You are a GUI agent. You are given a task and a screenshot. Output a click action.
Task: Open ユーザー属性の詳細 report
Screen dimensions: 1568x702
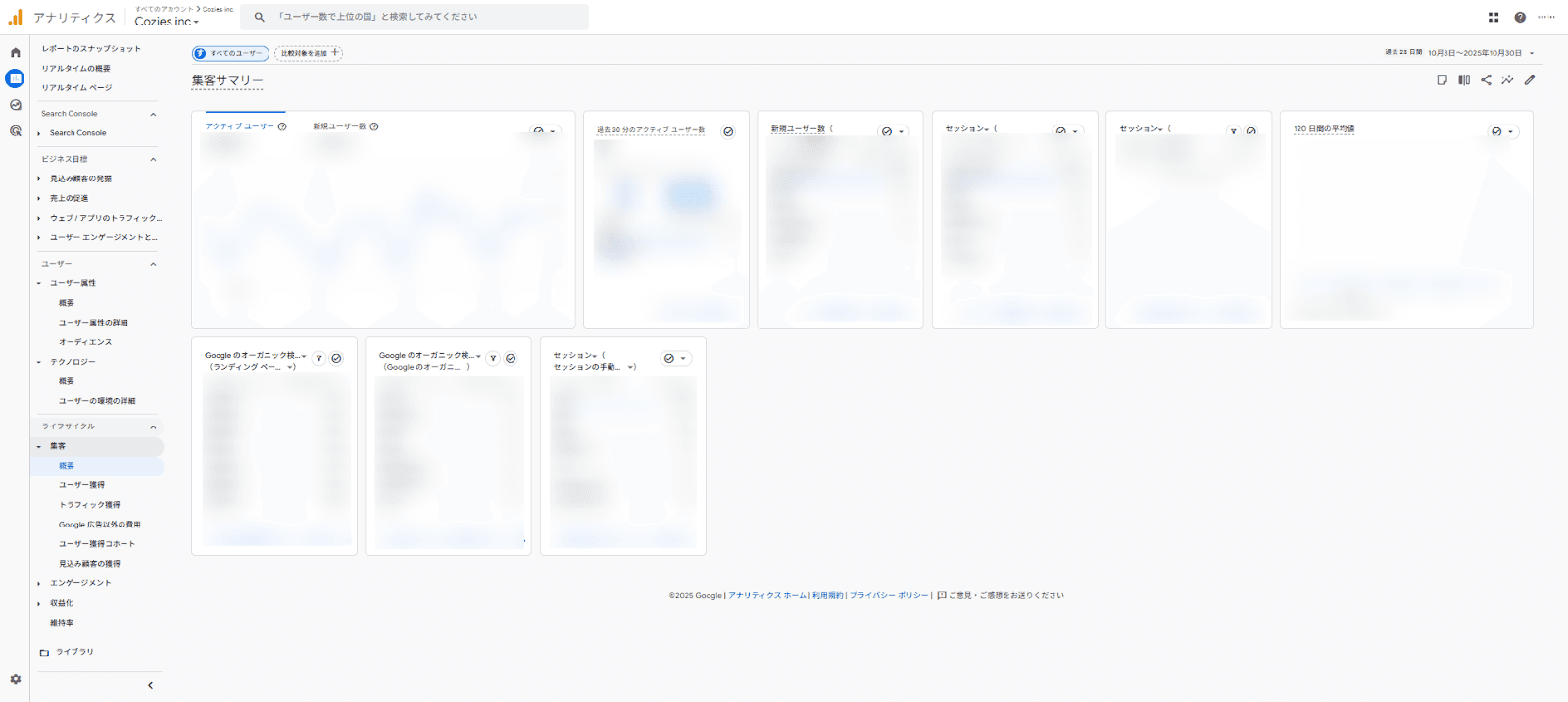[93, 323]
